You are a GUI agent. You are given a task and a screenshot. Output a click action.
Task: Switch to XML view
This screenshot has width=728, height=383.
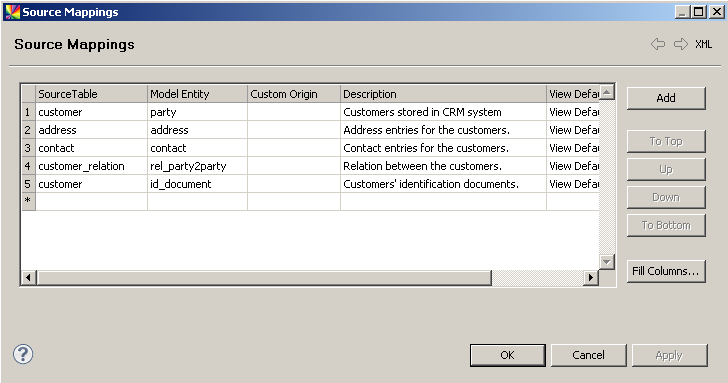click(x=703, y=44)
